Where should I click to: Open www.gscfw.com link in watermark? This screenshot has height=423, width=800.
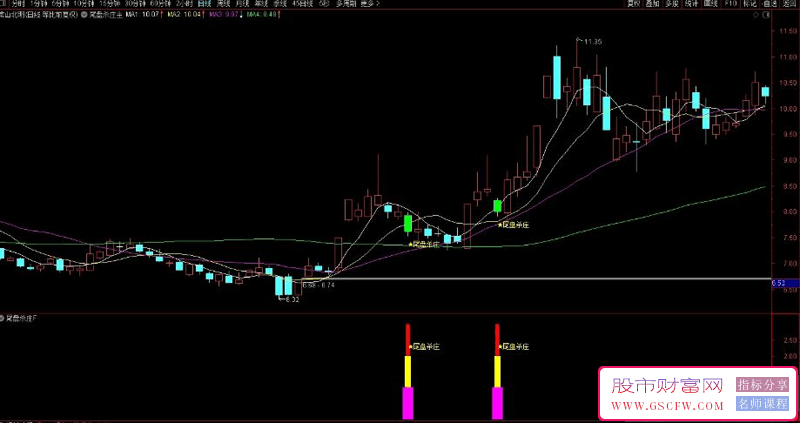click(668, 406)
